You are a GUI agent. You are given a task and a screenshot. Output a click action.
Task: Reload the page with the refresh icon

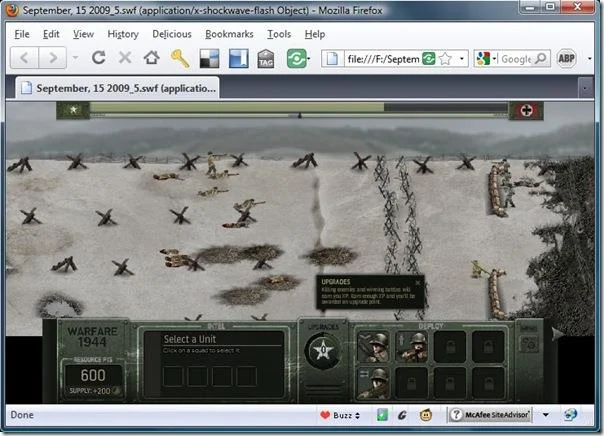[x=99, y=58]
